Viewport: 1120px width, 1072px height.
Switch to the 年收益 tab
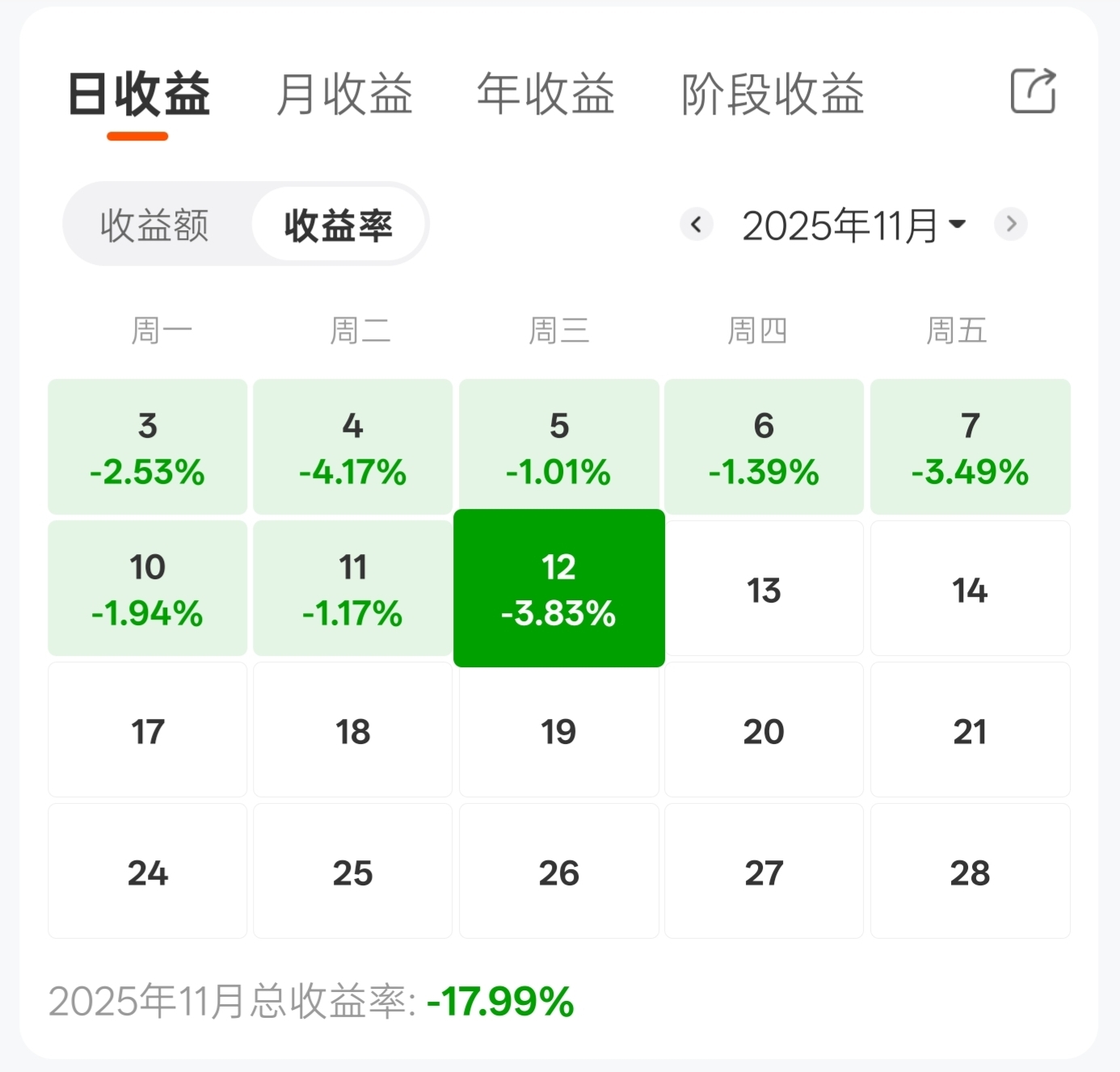click(x=546, y=95)
